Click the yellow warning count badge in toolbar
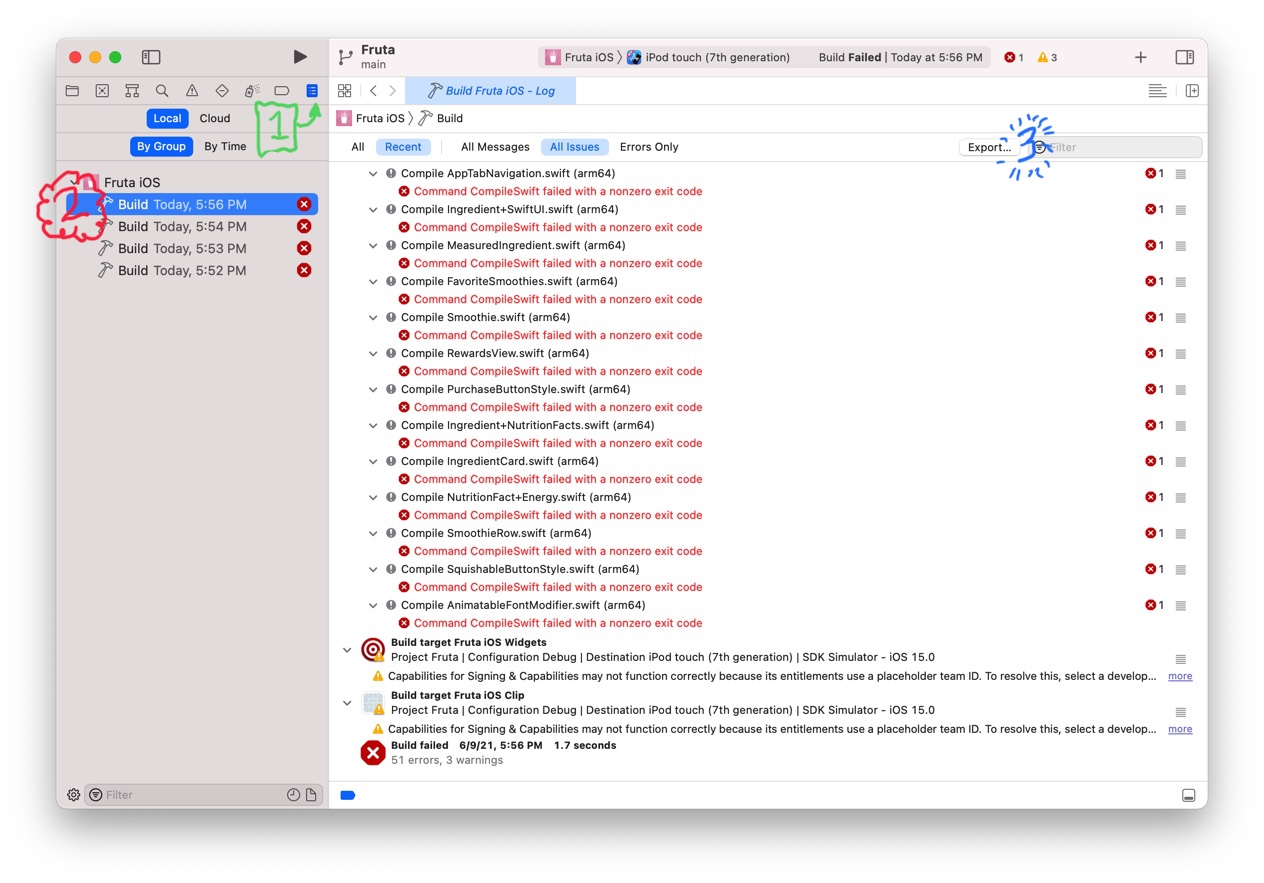The image size is (1264, 883). [1047, 57]
